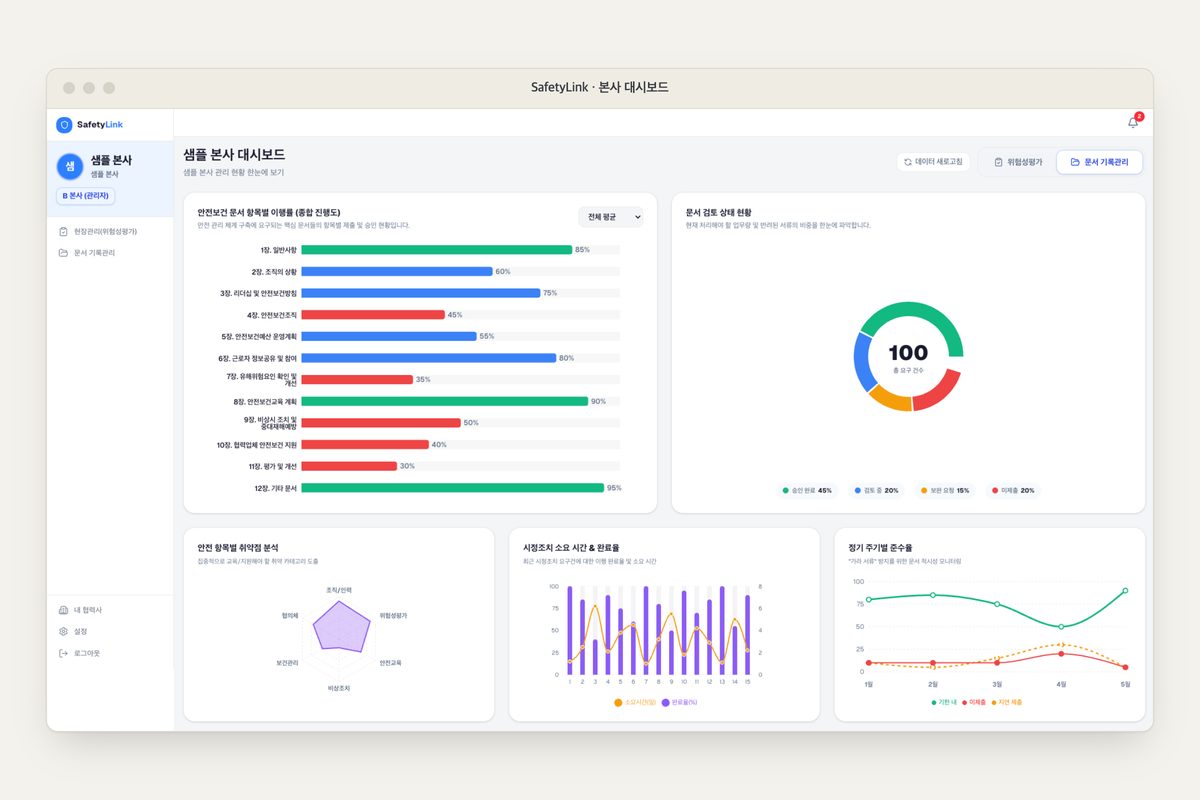1200x800 pixels.
Task: Click the 위험성평가 radar axis label
Action: tap(393, 615)
